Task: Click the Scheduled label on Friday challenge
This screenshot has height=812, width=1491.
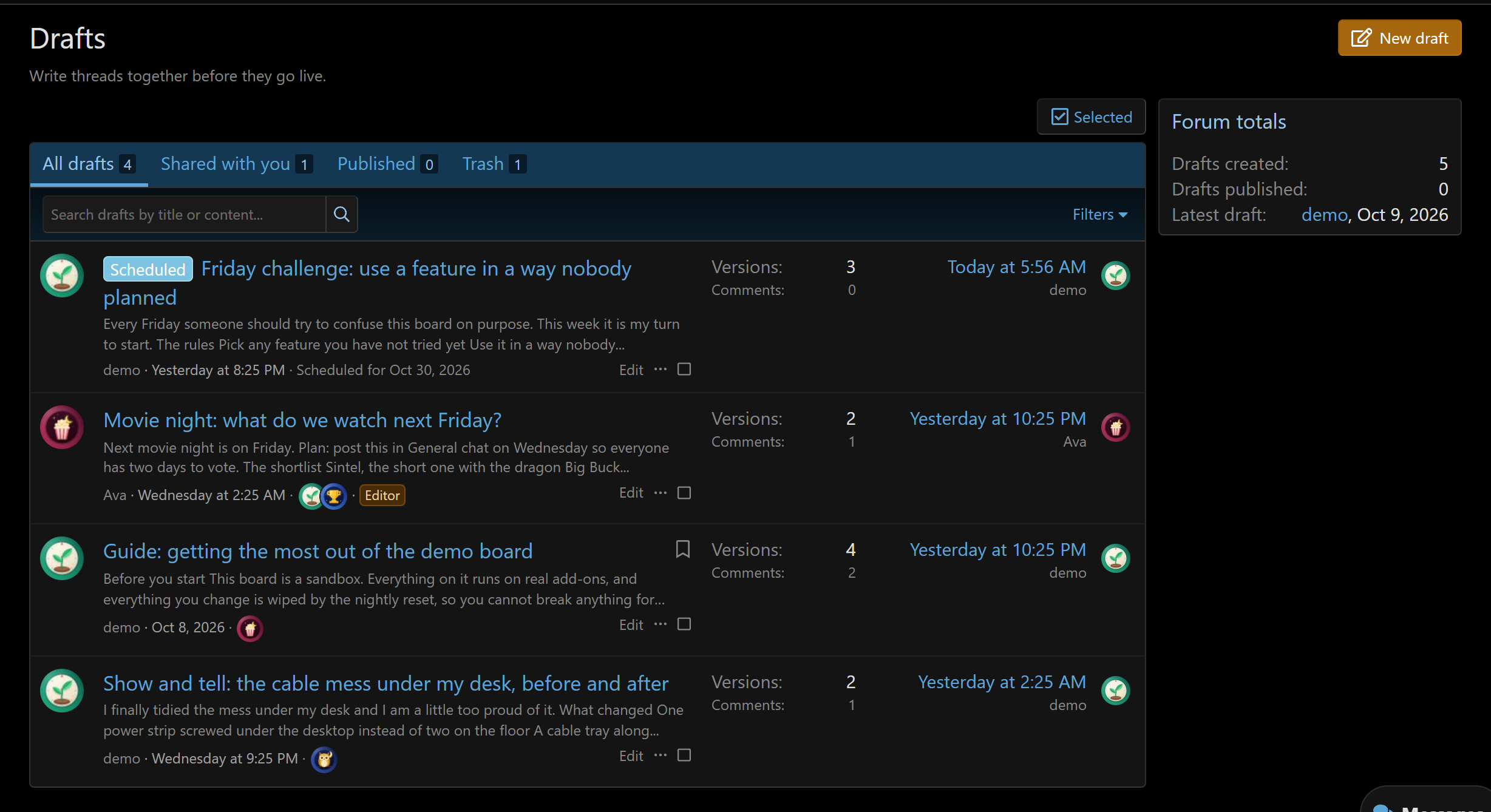Action: point(148,269)
